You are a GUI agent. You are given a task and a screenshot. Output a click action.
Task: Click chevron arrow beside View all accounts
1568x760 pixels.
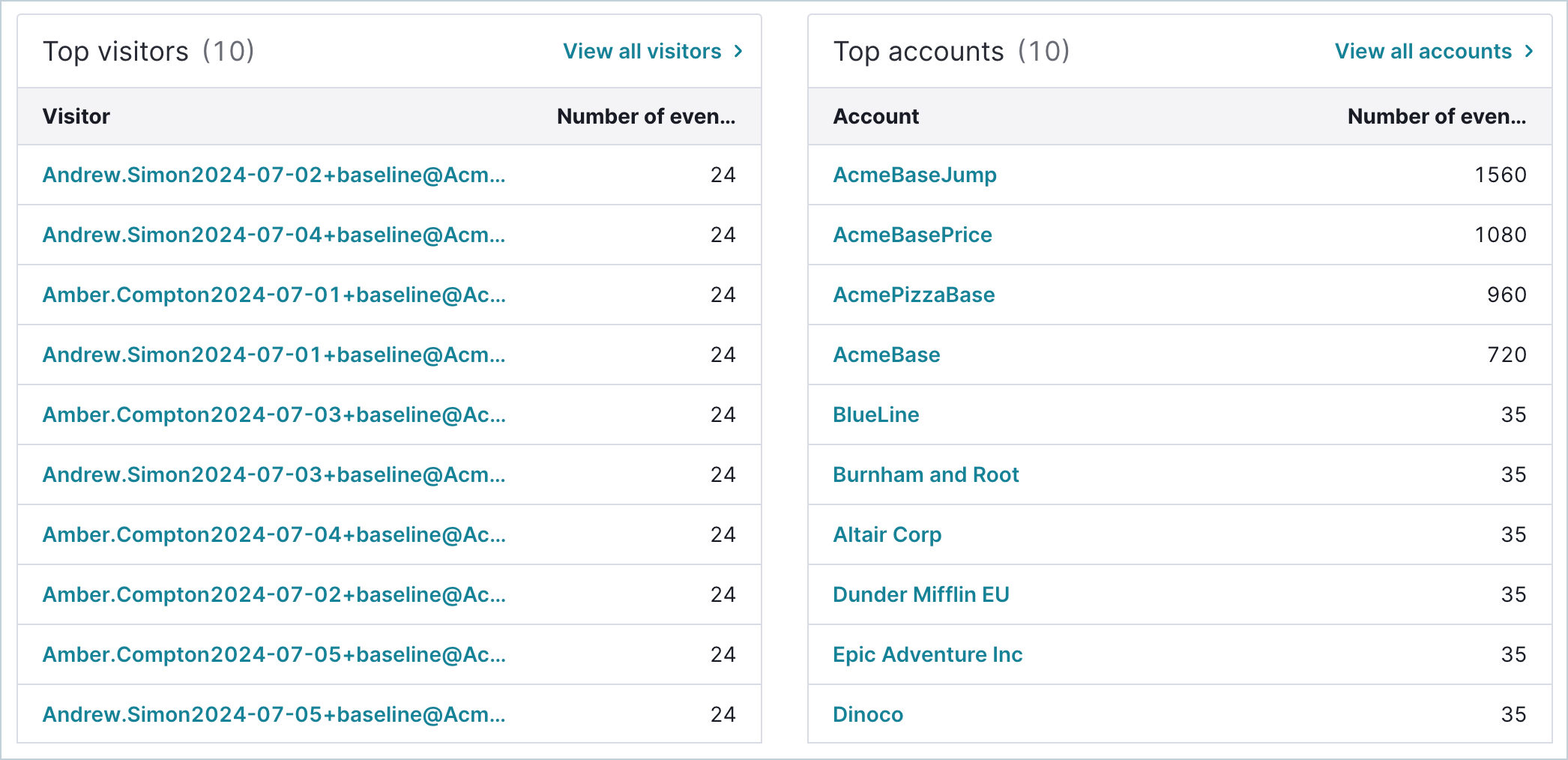(1529, 51)
